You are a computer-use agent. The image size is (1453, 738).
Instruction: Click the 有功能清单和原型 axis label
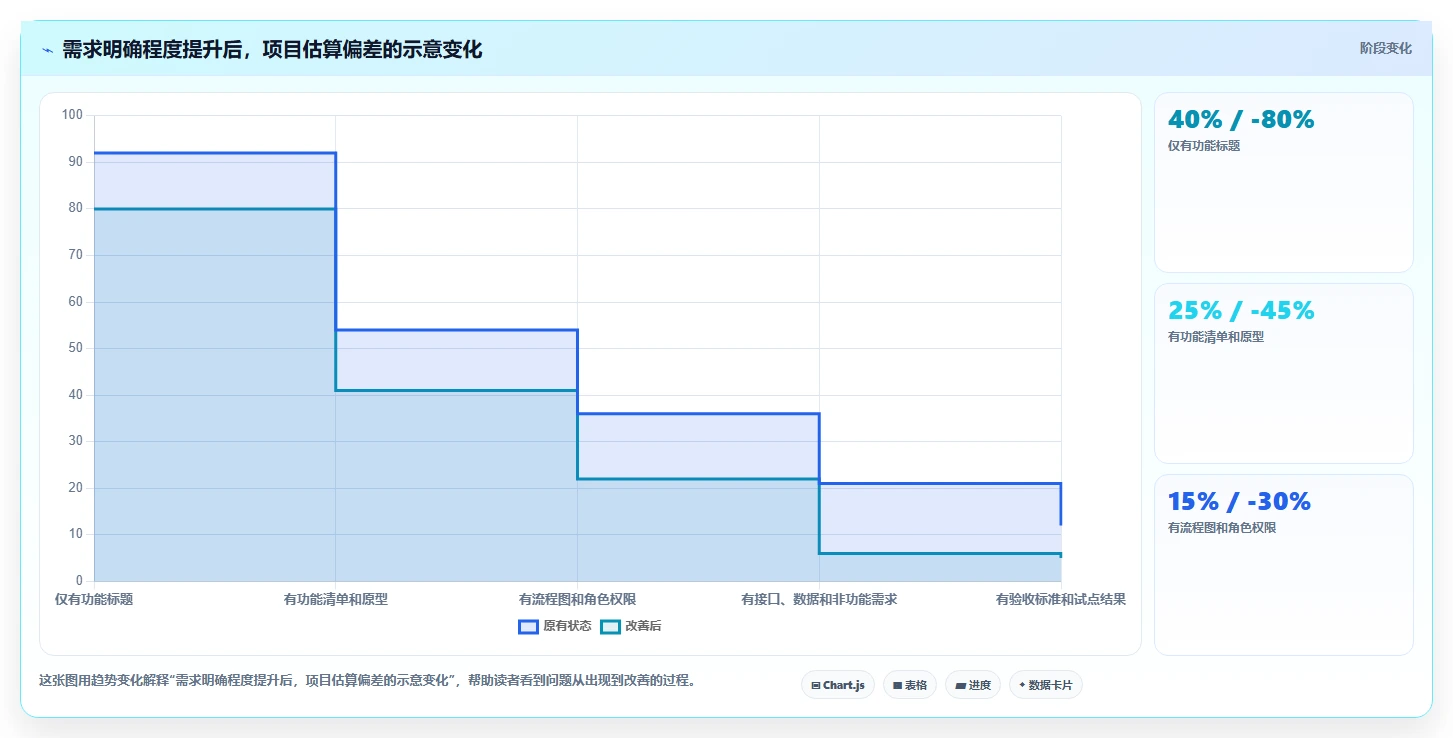tap(336, 599)
